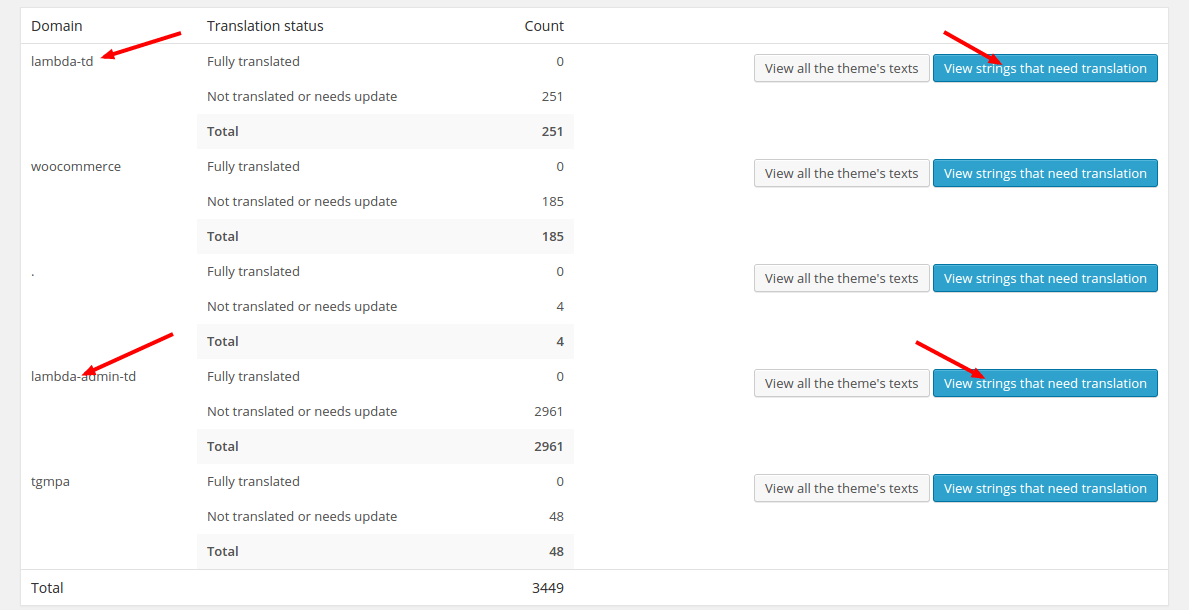1189x610 pixels.
Task: Click the grand total 3449 value
Action: [547, 588]
